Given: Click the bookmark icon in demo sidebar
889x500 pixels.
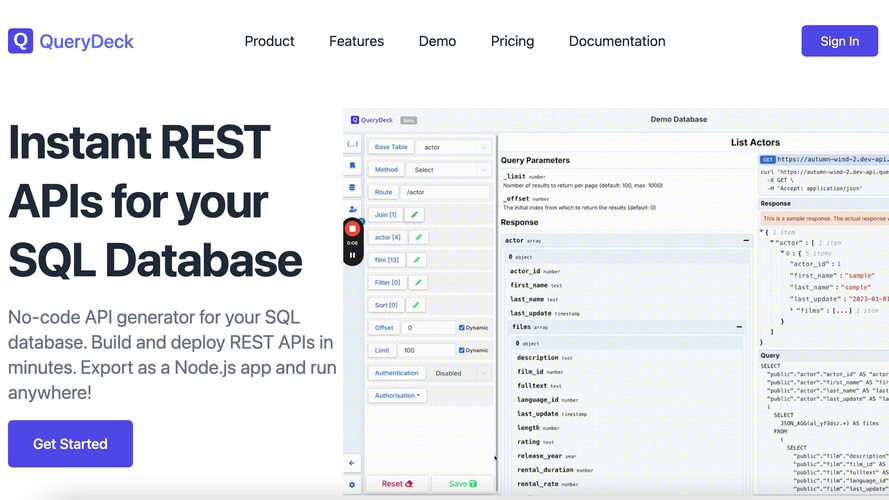Looking at the screenshot, I should tap(352, 166).
